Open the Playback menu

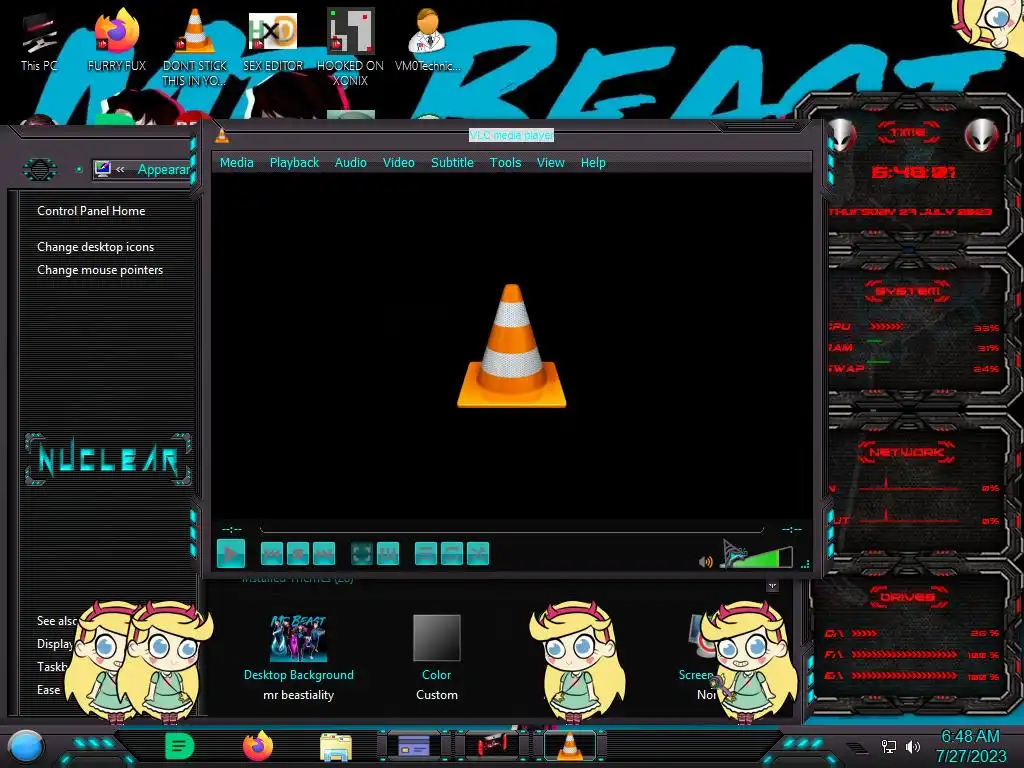click(x=295, y=163)
